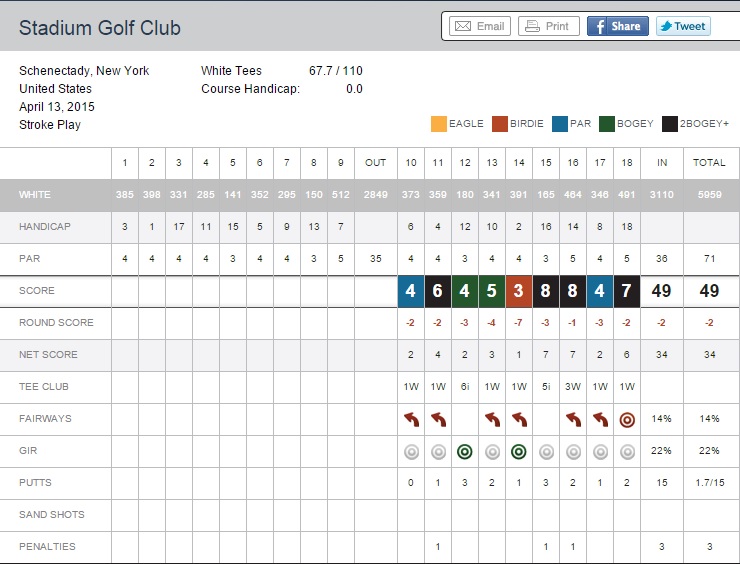Click hole 13 fairway missed-left arrow

492,420
